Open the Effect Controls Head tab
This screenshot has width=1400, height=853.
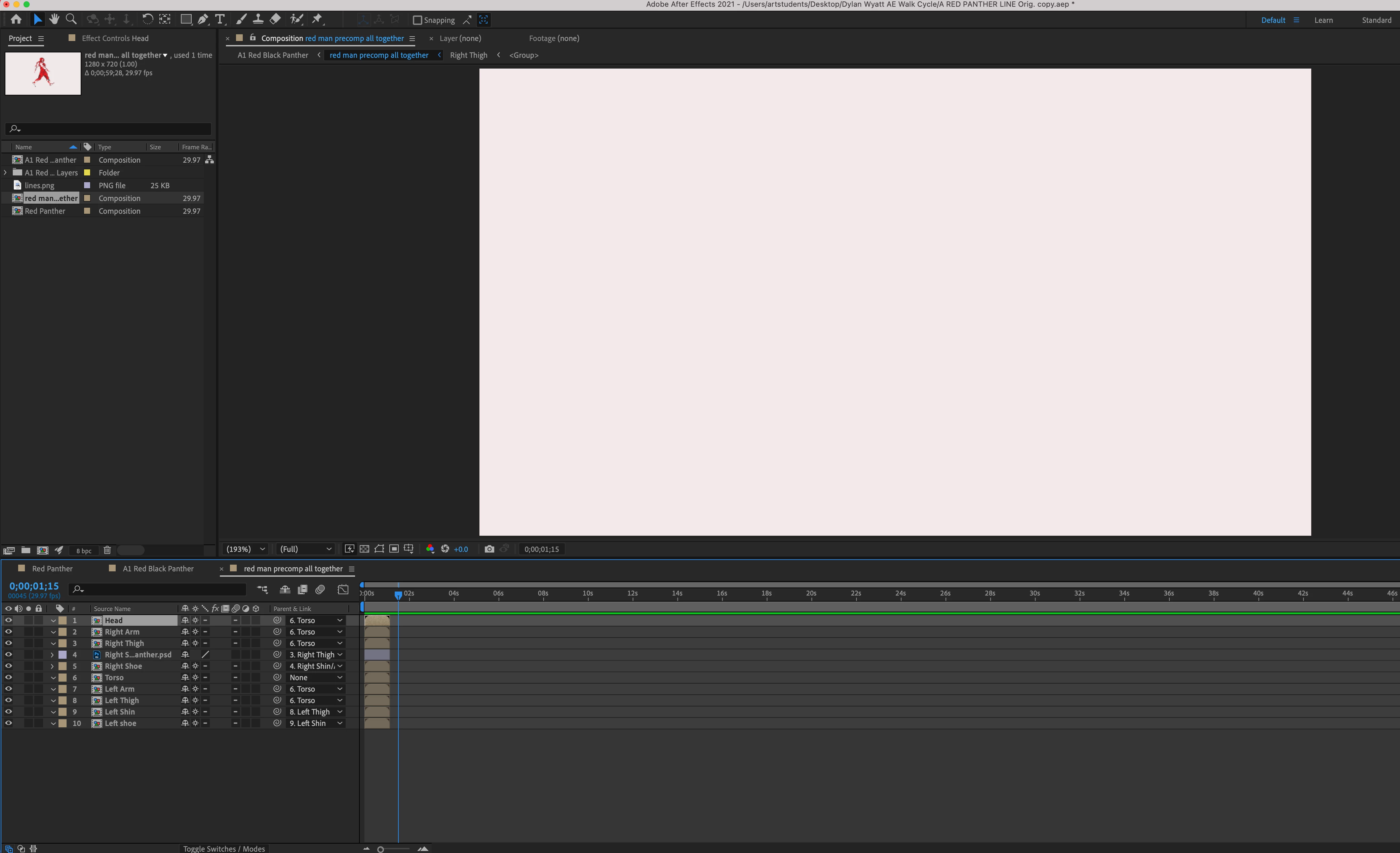coord(115,38)
